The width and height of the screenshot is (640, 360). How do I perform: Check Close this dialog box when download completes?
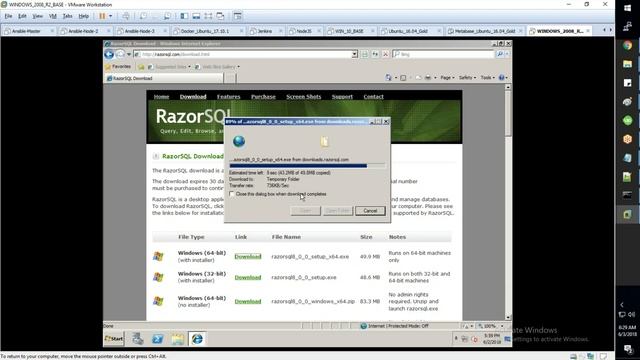[232, 194]
